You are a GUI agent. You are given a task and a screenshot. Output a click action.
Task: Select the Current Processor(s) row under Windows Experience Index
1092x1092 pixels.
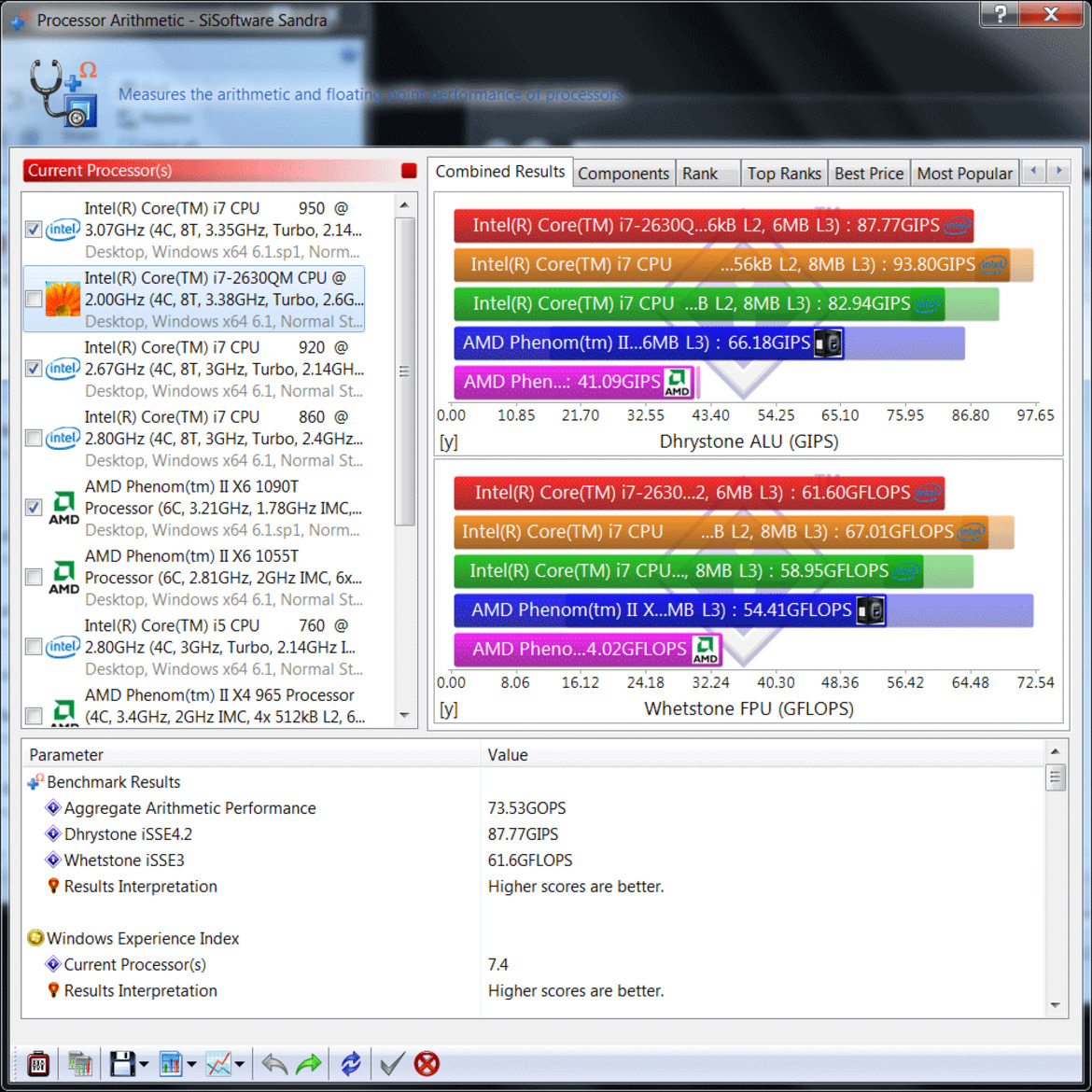tap(533, 964)
